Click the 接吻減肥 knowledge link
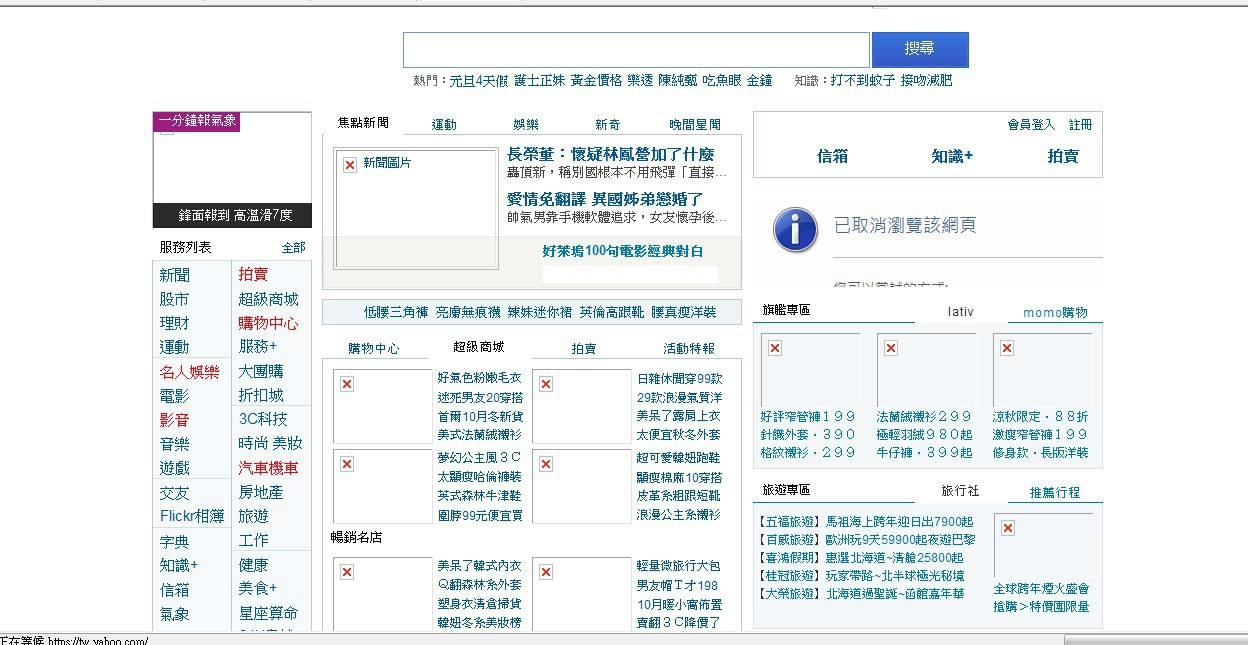This screenshot has height=645, width=1248. point(926,80)
